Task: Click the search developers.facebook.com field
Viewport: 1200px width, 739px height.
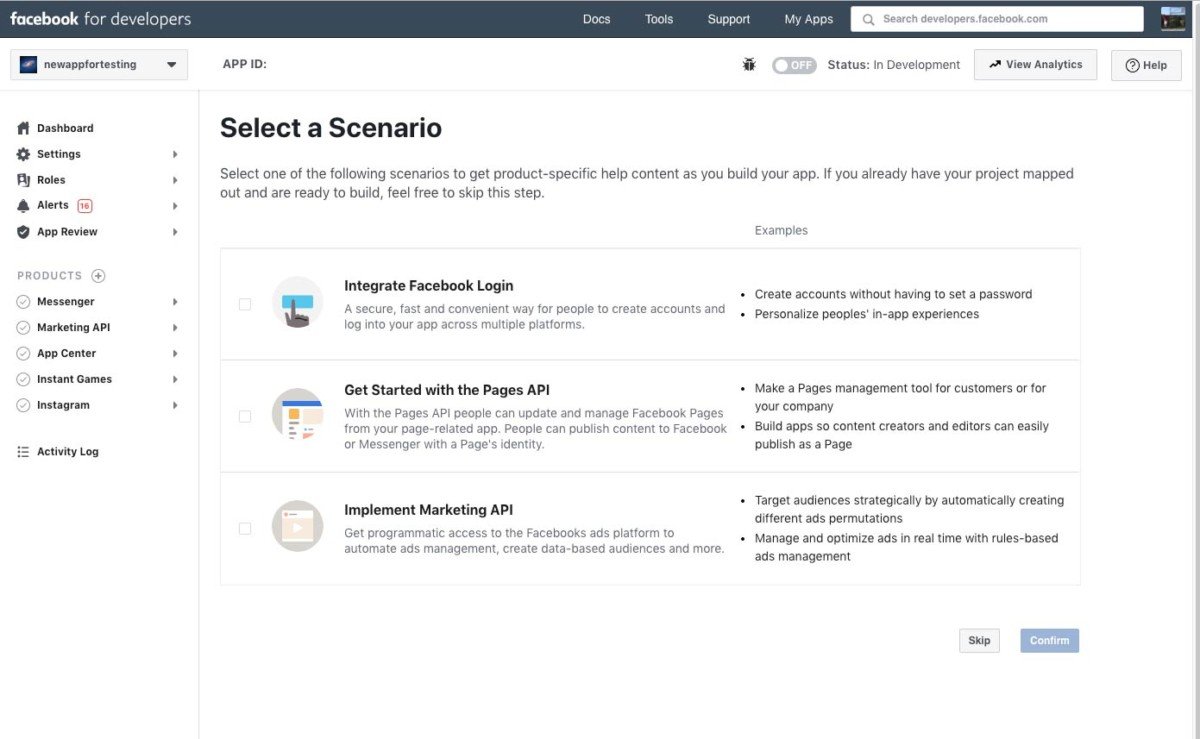Action: click(997, 19)
